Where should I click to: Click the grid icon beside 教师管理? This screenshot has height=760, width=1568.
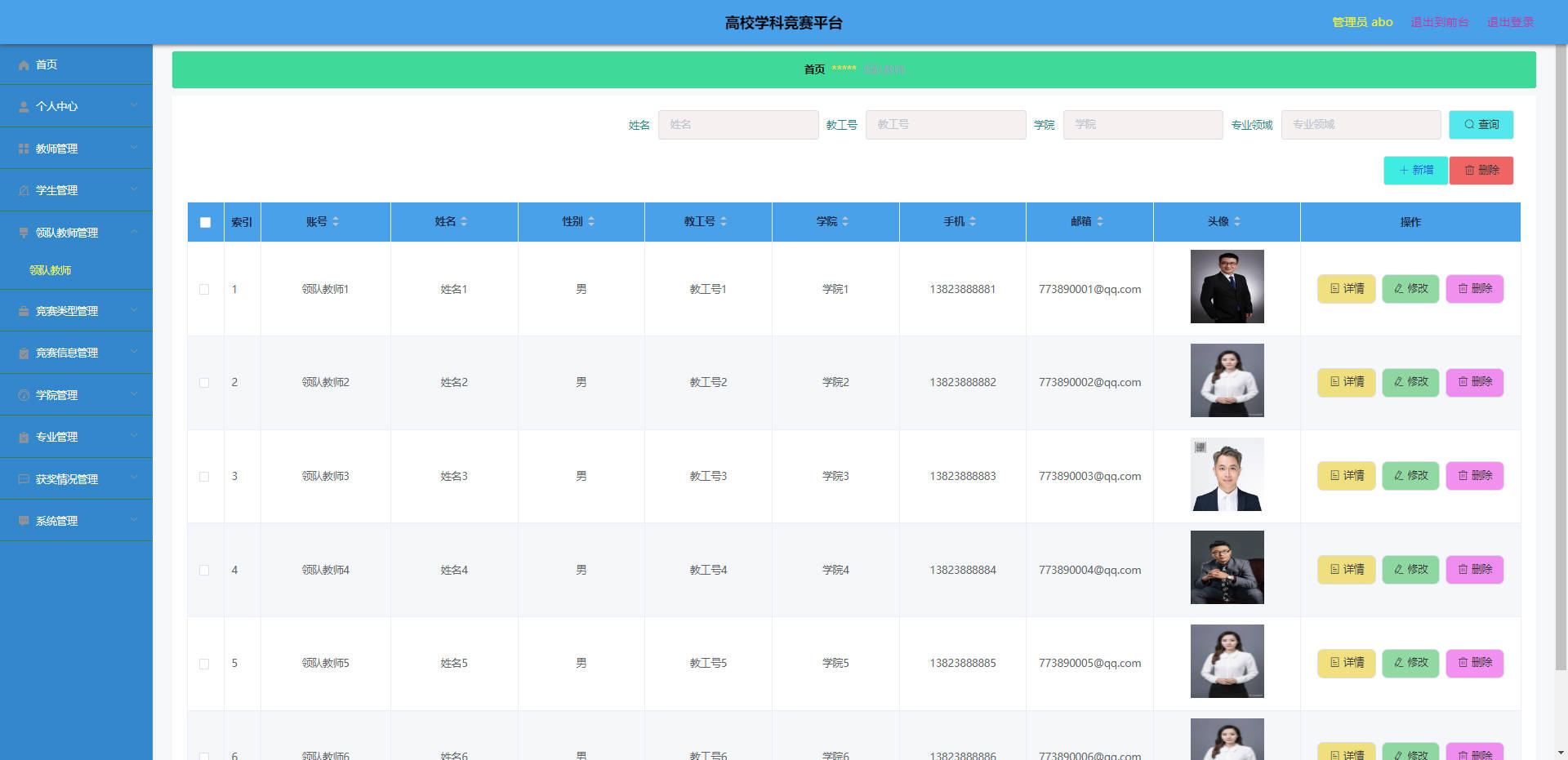pos(24,149)
